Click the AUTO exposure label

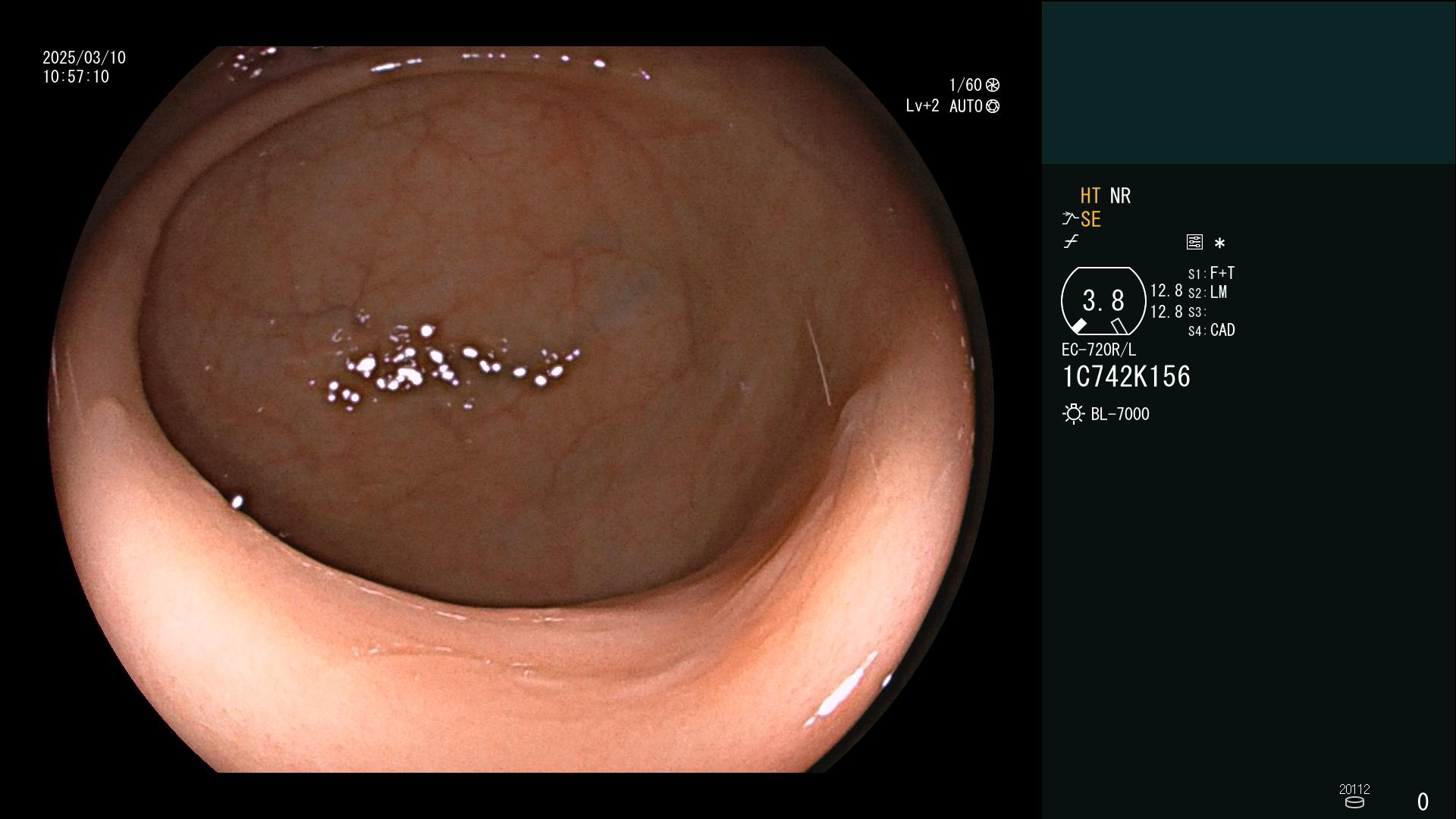pos(966,106)
